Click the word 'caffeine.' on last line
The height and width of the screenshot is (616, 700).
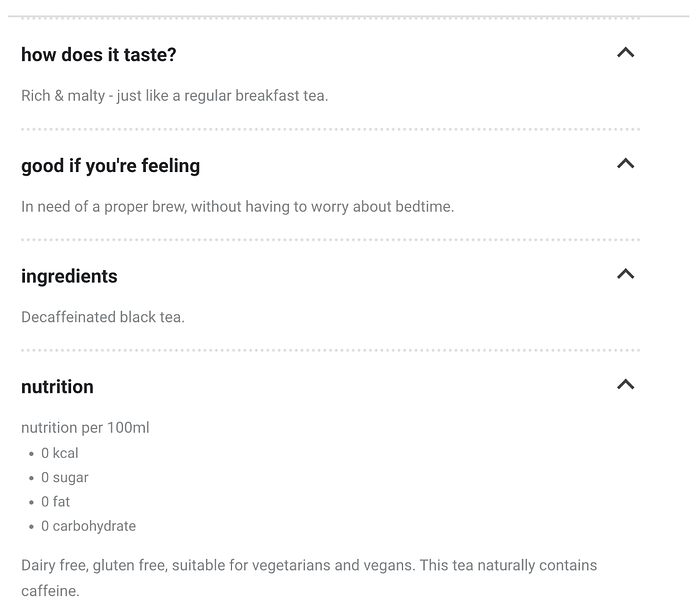pyautogui.click(x=50, y=591)
